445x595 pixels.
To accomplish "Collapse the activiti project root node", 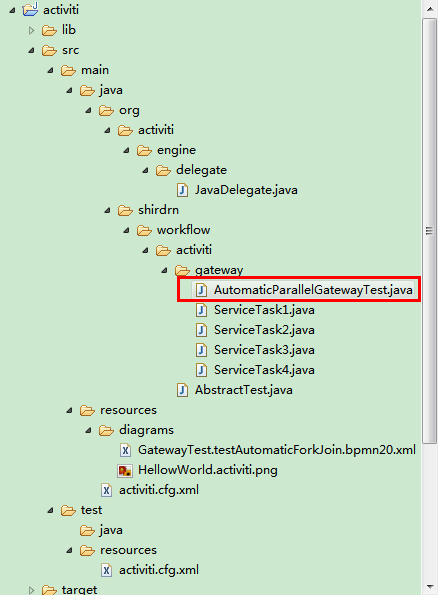I will [13, 10].
